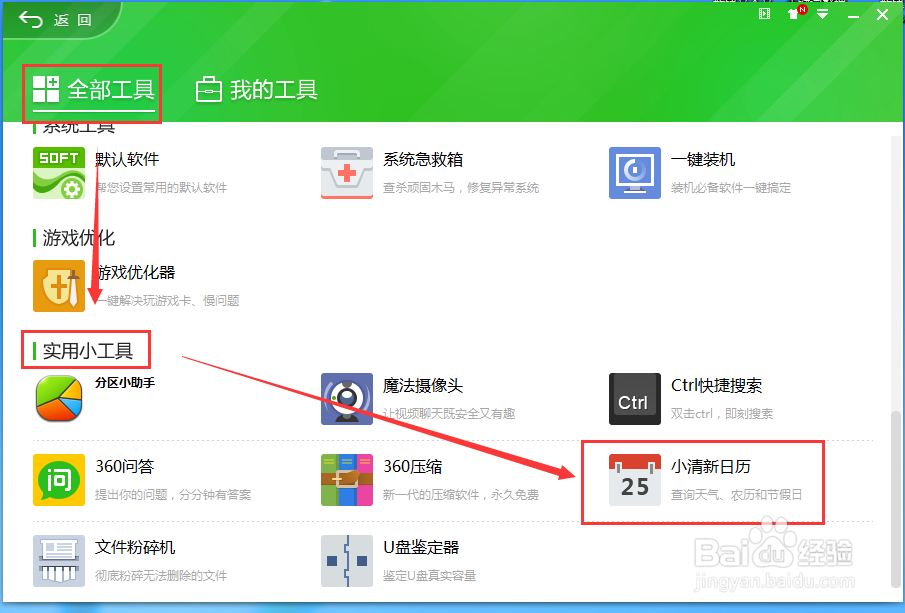The width and height of the screenshot is (905, 613).
Task: Click description 鉴定U盘真实容量
Action: (429, 575)
